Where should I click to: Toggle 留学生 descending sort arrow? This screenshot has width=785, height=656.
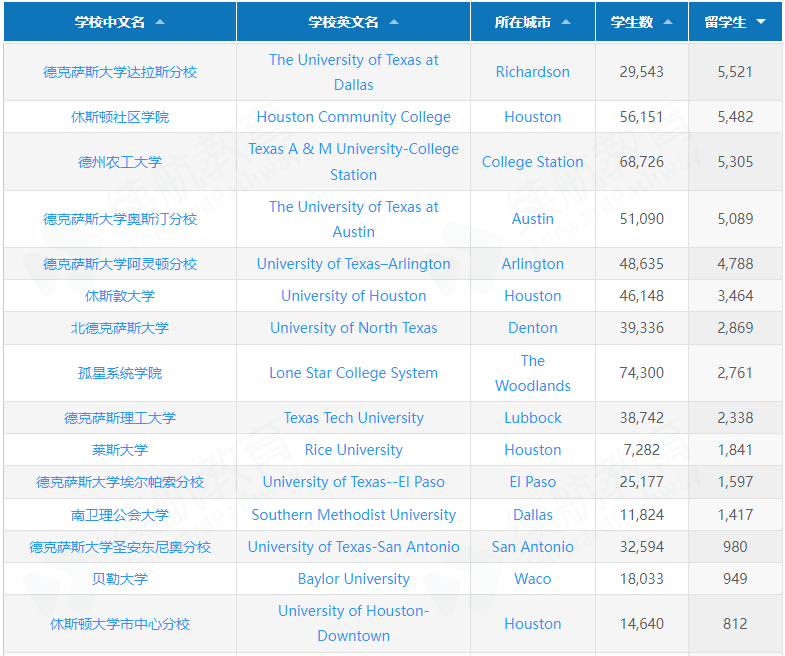tap(761, 22)
